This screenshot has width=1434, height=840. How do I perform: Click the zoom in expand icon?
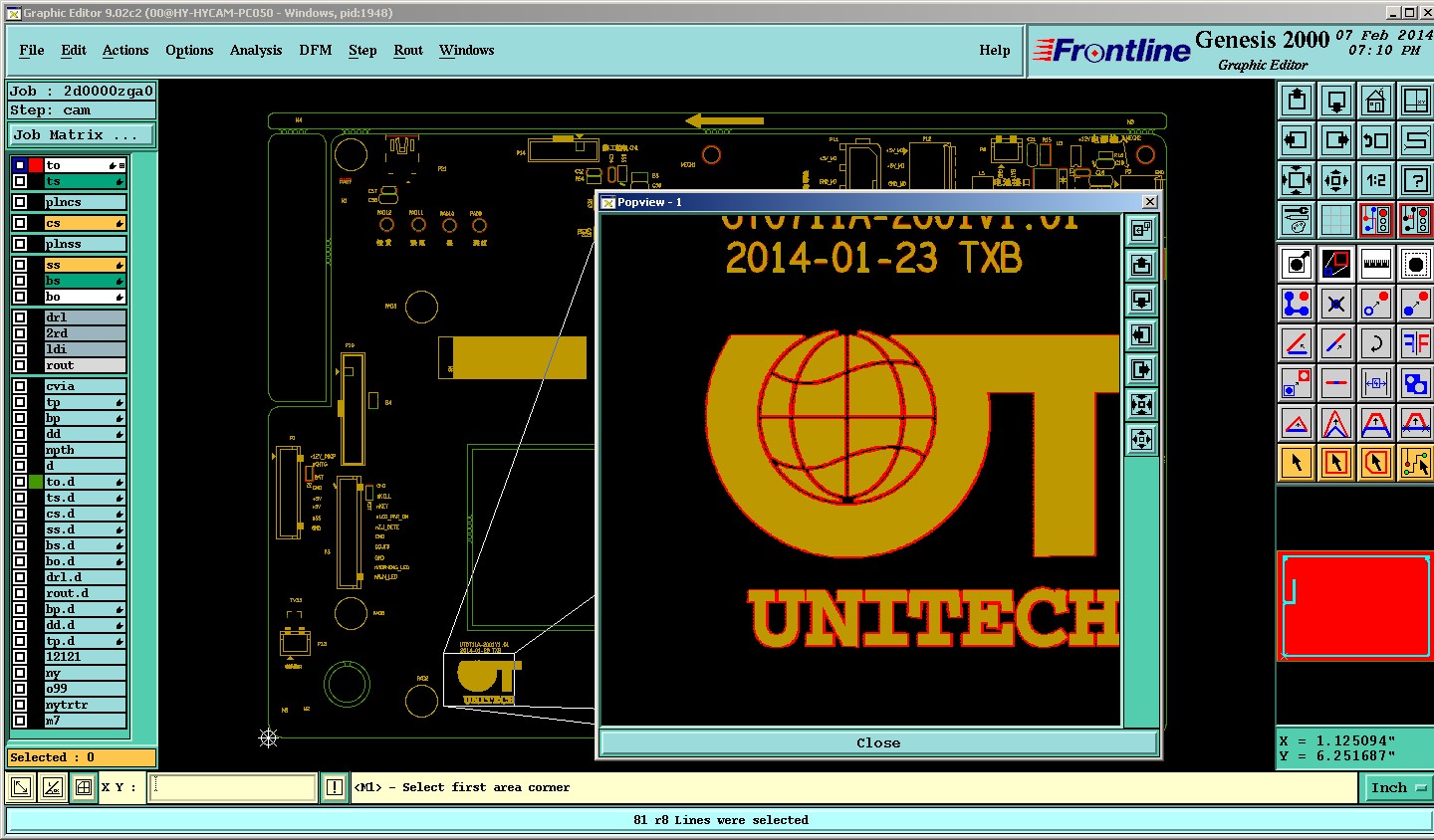click(1297, 180)
